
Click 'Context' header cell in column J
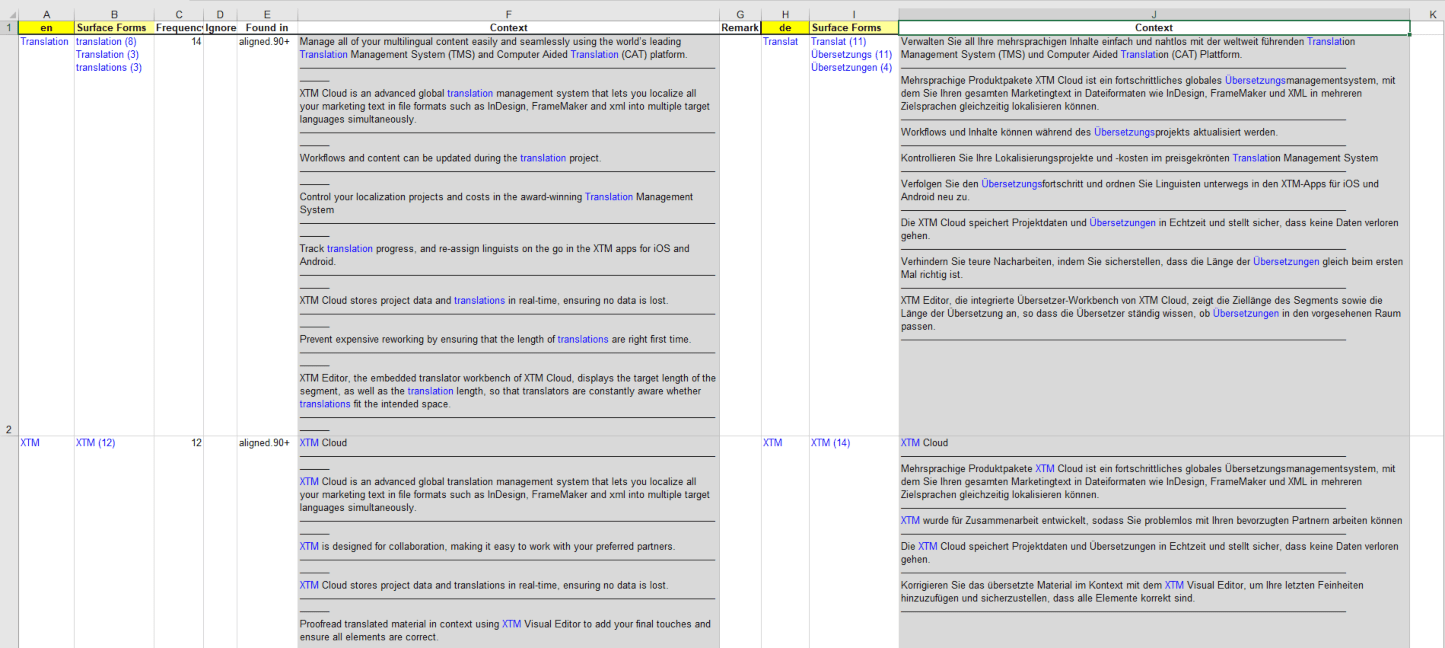click(1154, 28)
